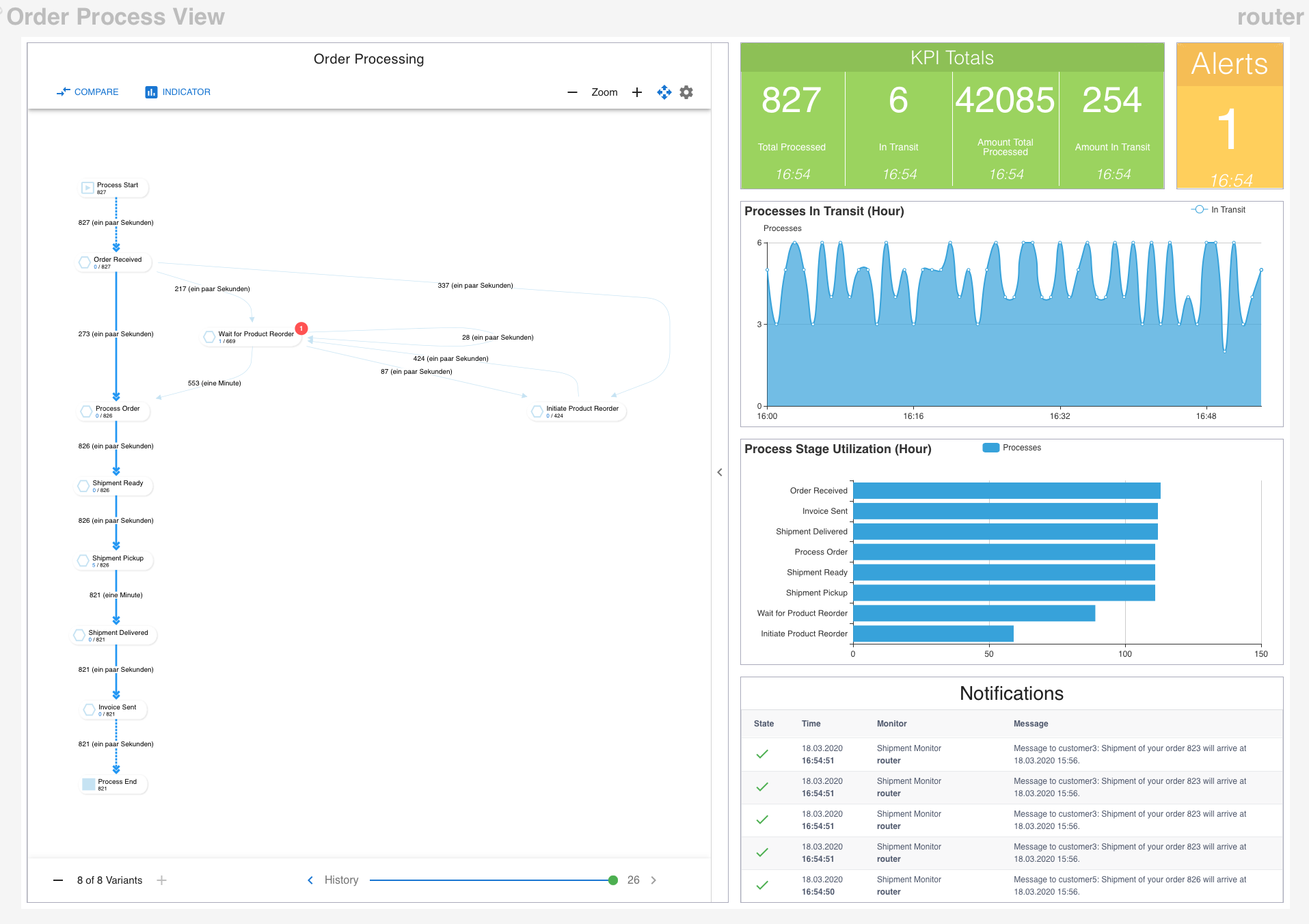Click the zoom out minus icon
Image resolution: width=1309 pixels, height=924 pixels.
pos(572,92)
